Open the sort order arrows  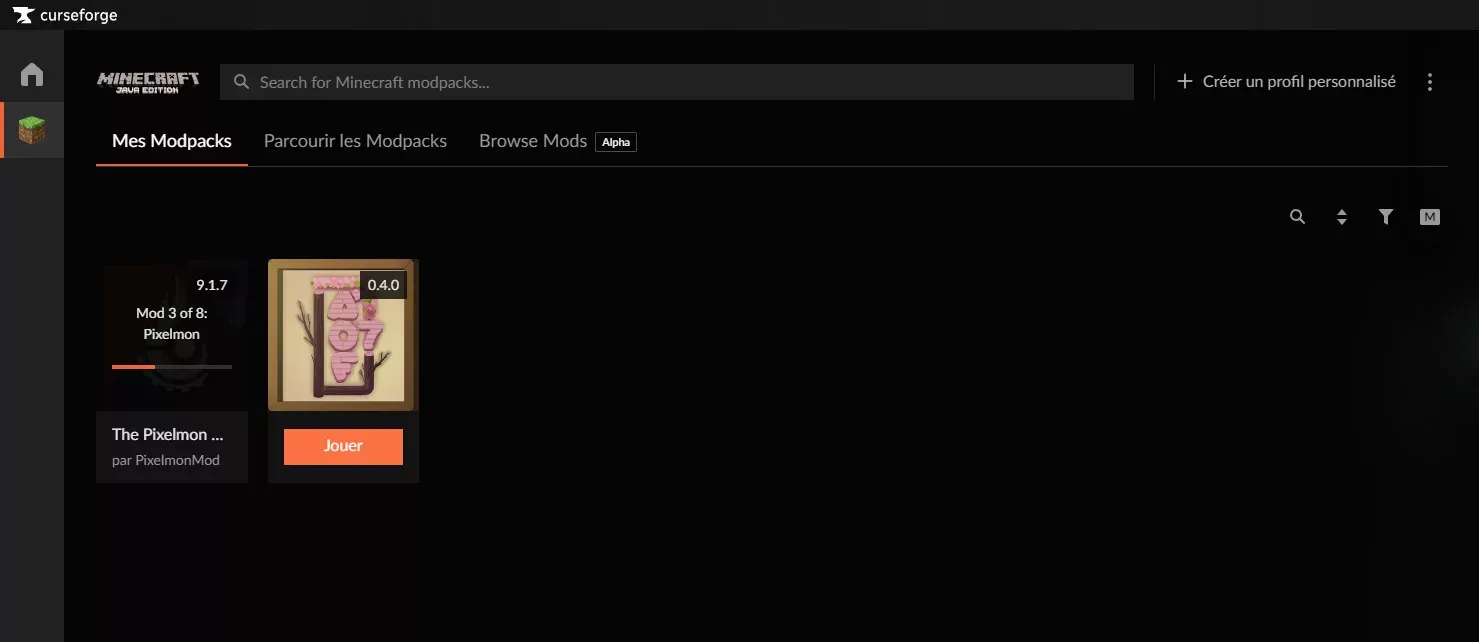(1342, 217)
